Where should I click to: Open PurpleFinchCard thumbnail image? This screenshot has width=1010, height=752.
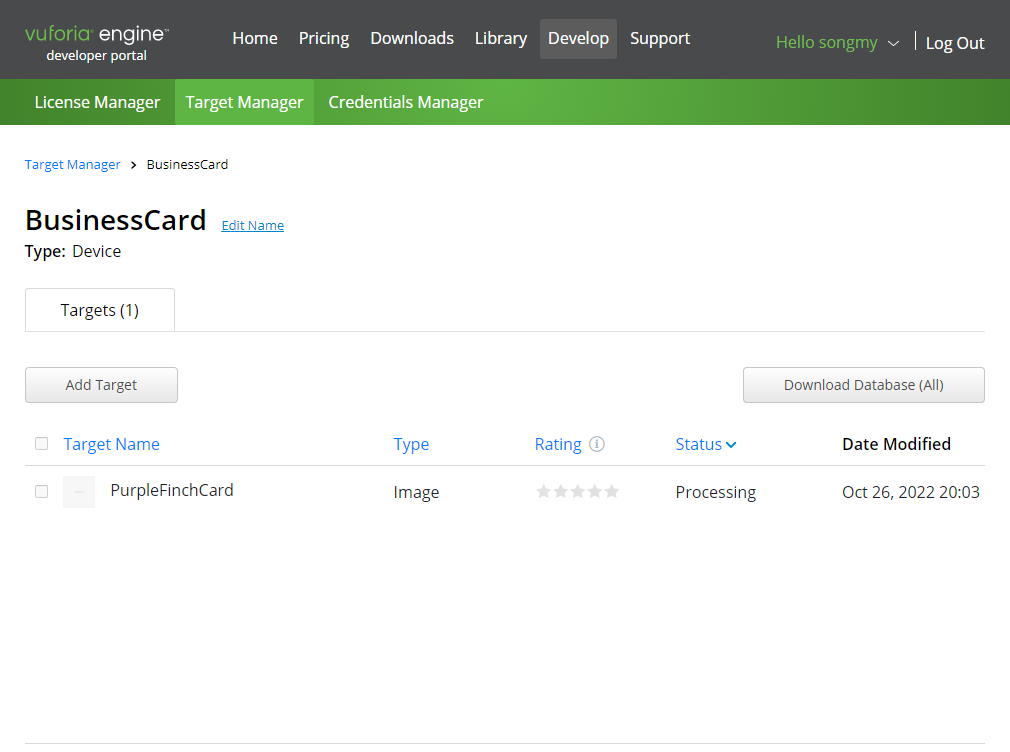[x=79, y=492]
